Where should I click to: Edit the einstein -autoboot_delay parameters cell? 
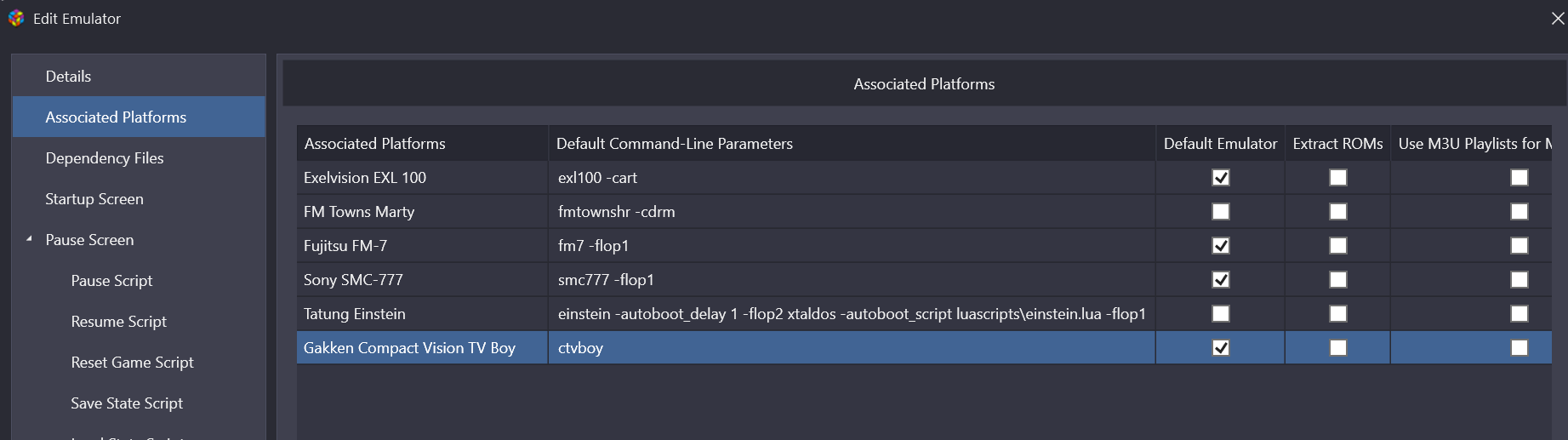pos(852,313)
